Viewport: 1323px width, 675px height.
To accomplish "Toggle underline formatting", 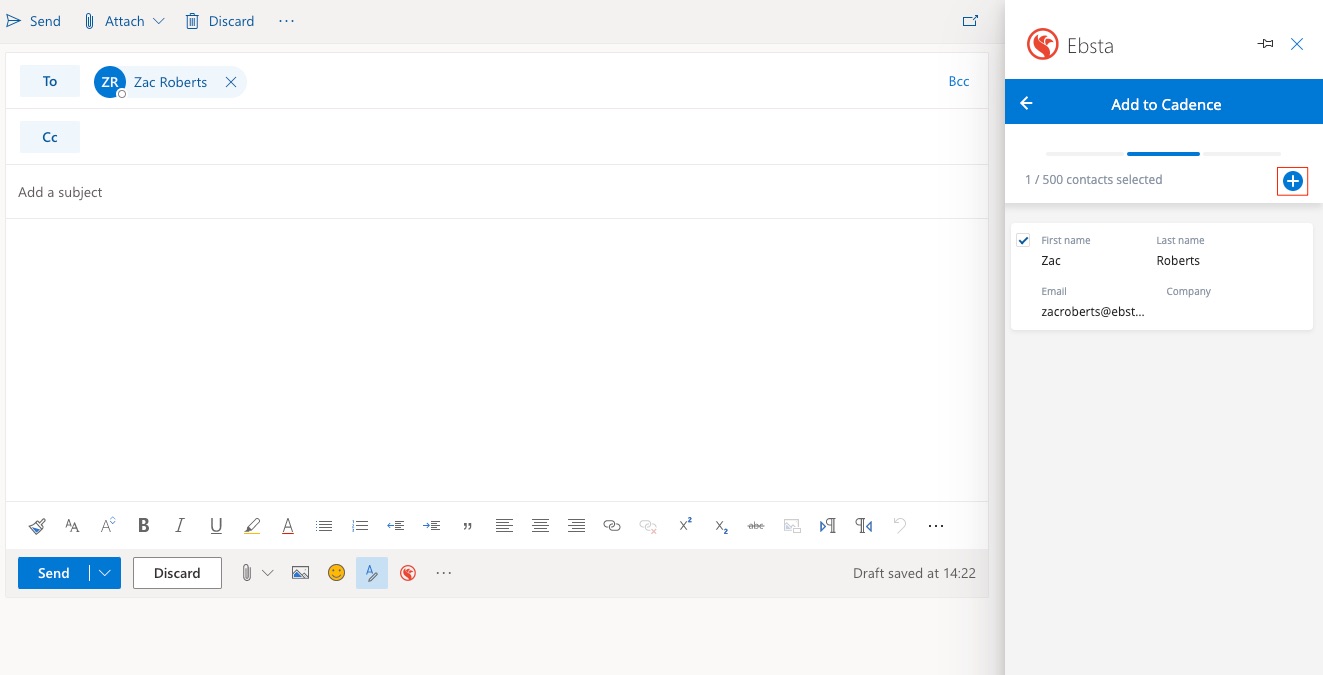I will (x=216, y=525).
